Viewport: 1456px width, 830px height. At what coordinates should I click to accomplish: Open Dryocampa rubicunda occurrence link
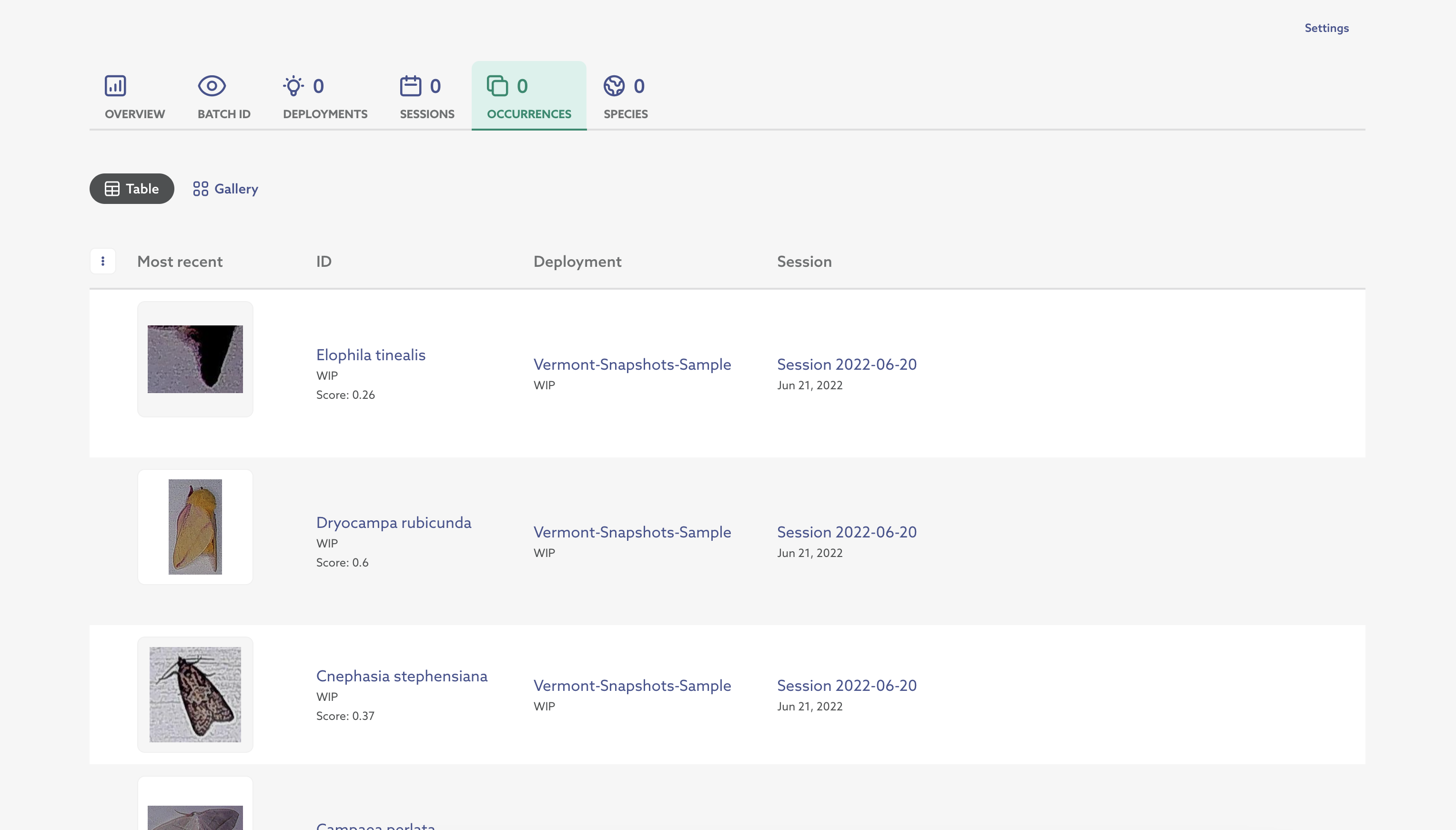(x=393, y=522)
